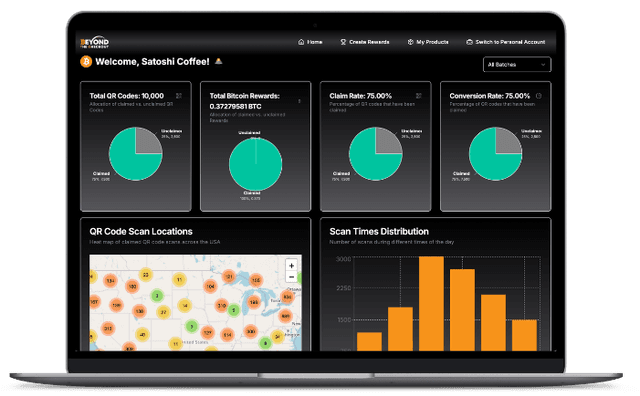This screenshot has height=396, width=640.
Task: Click the icon in Total QR Codes card
Action: click(x=179, y=96)
